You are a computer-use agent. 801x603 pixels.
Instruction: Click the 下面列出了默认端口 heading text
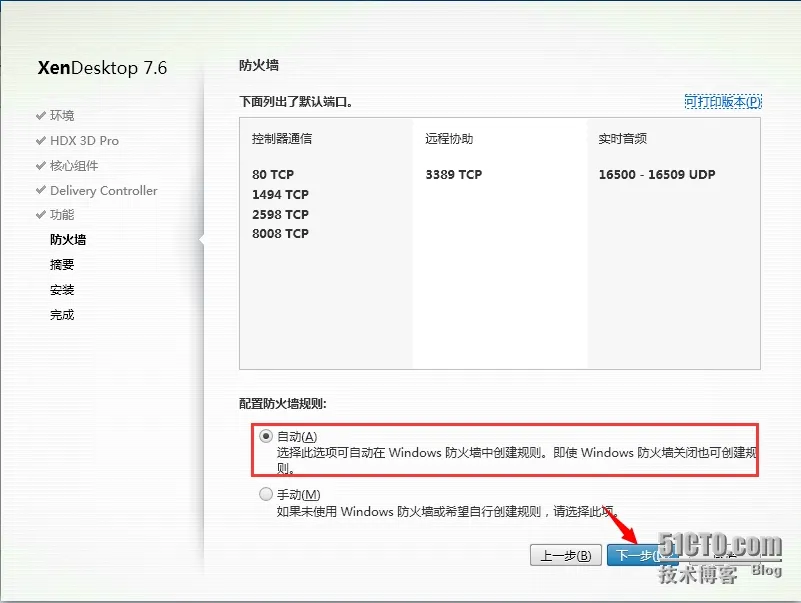[x=296, y=102]
